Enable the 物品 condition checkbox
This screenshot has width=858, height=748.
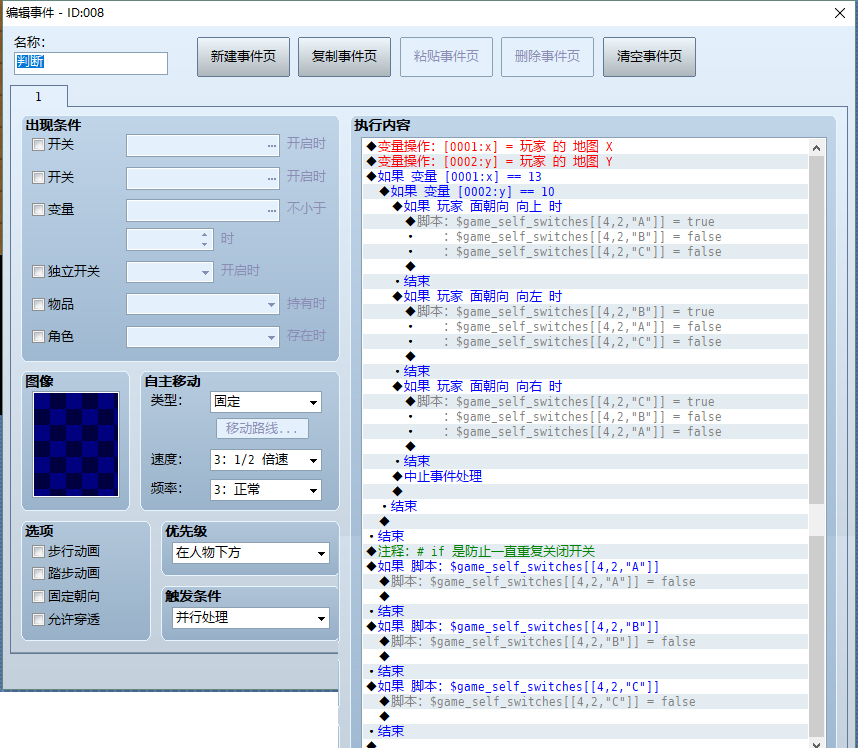(38, 304)
